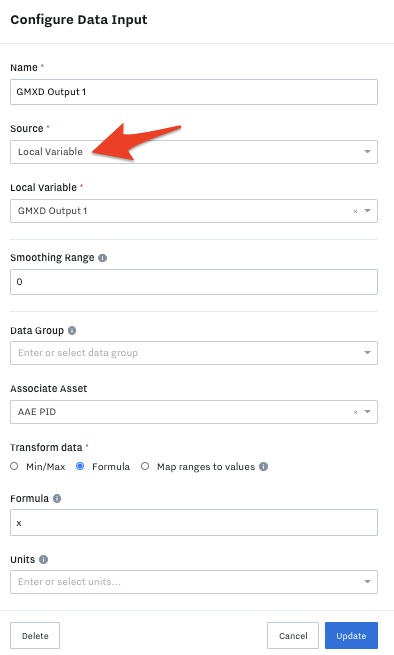Open the Source dropdown showing Local Variable

coord(194,152)
